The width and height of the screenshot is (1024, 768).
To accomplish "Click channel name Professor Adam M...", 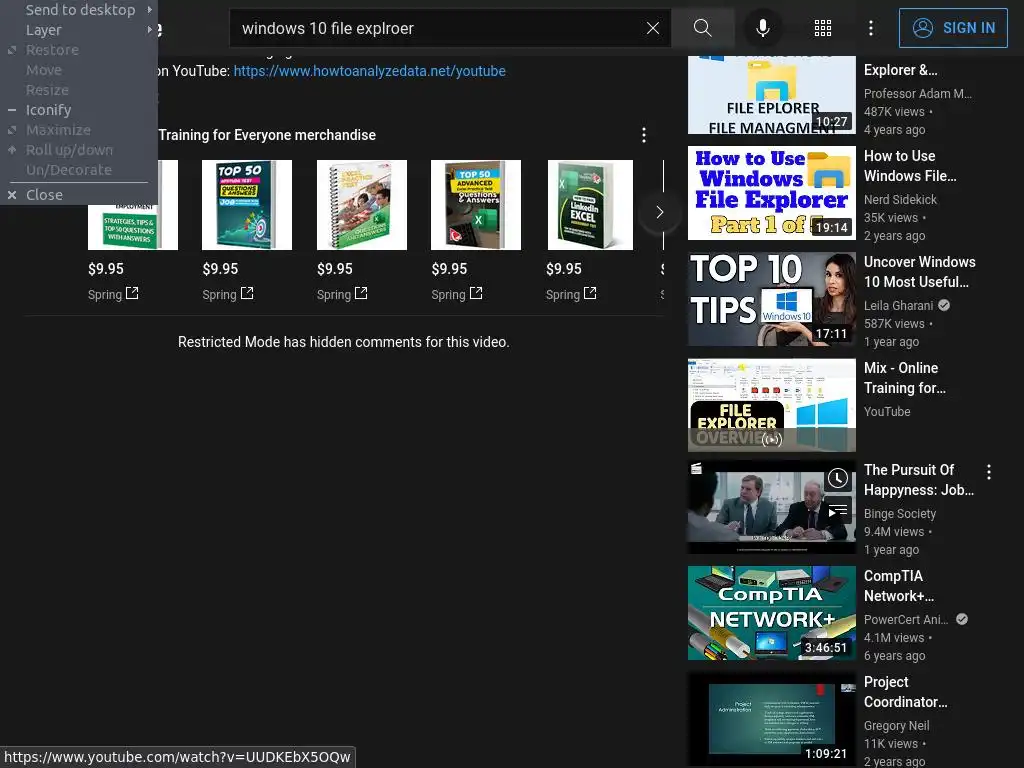I will pos(918,93).
